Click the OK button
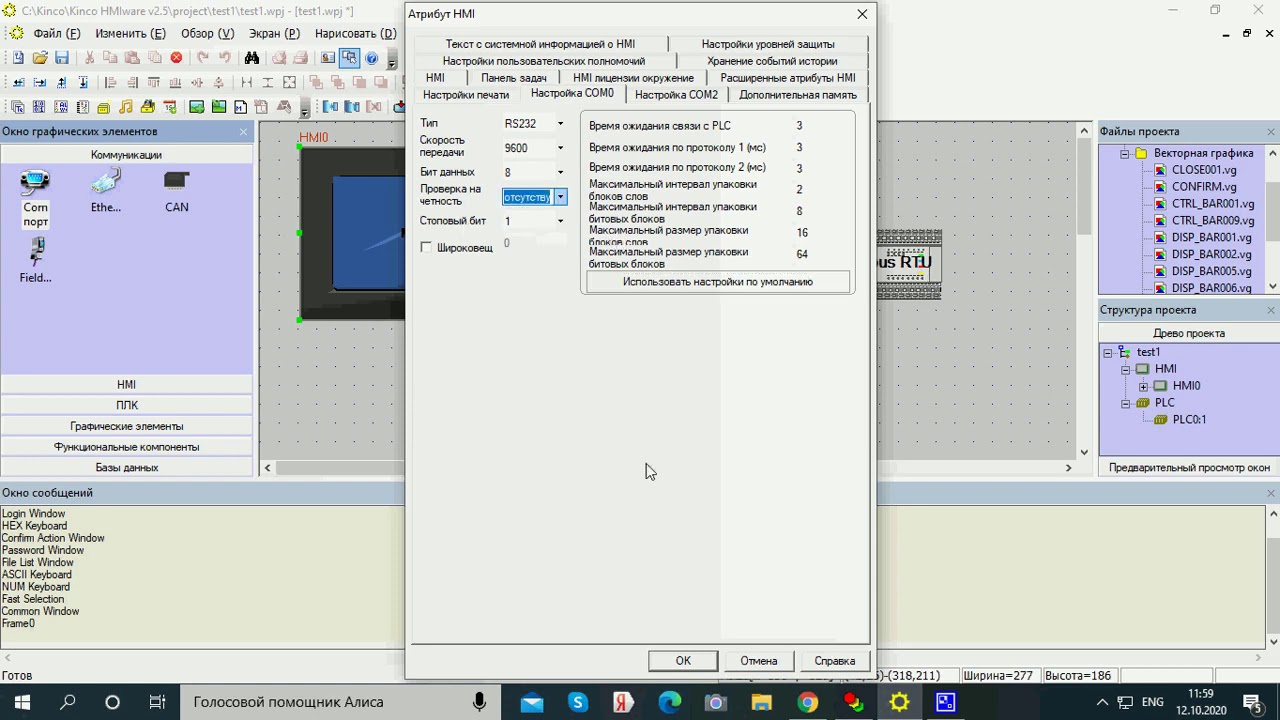 coord(683,661)
